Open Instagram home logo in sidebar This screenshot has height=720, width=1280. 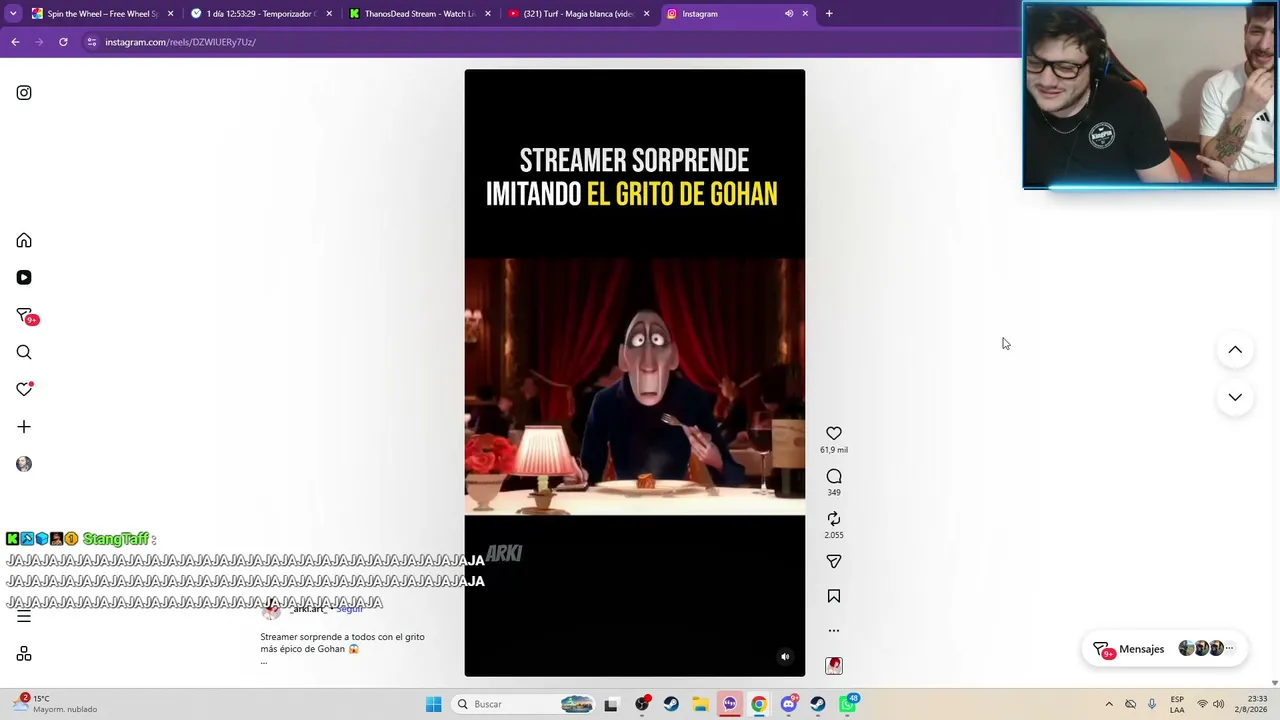pyautogui.click(x=24, y=93)
